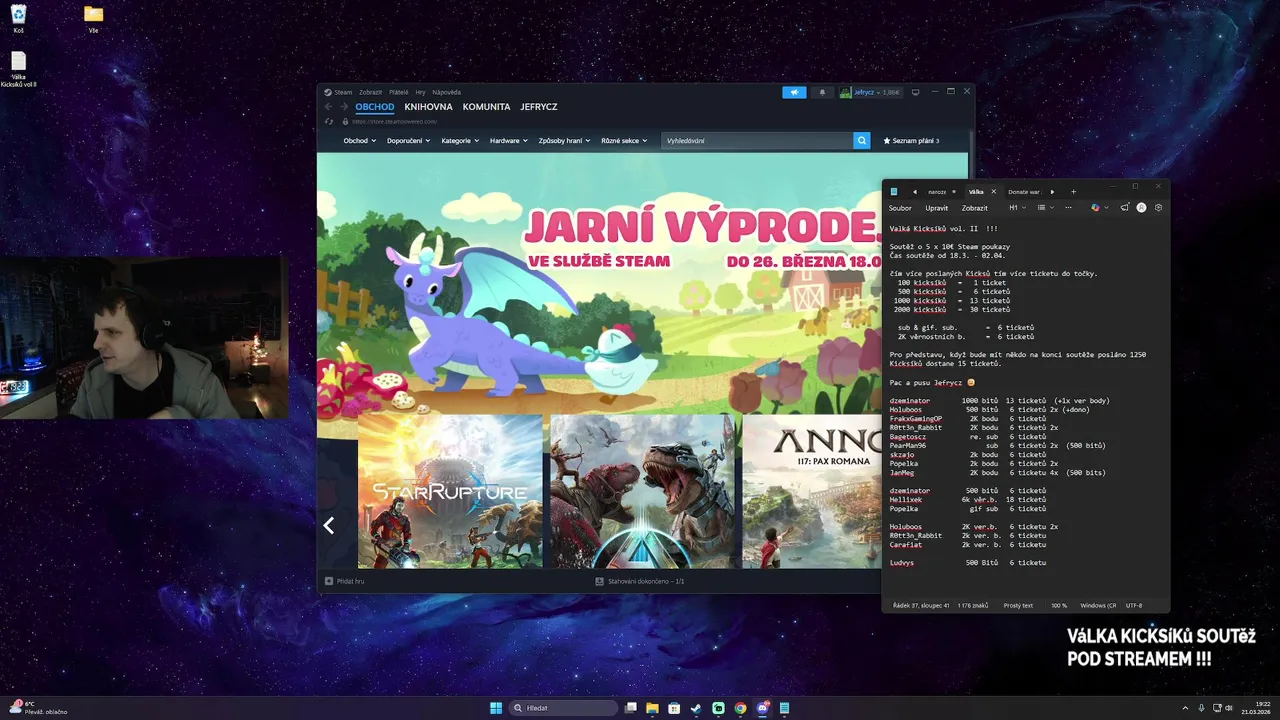Open Soubor menu in Notepad
The image size is (1280, 720).
coord(900,208)
